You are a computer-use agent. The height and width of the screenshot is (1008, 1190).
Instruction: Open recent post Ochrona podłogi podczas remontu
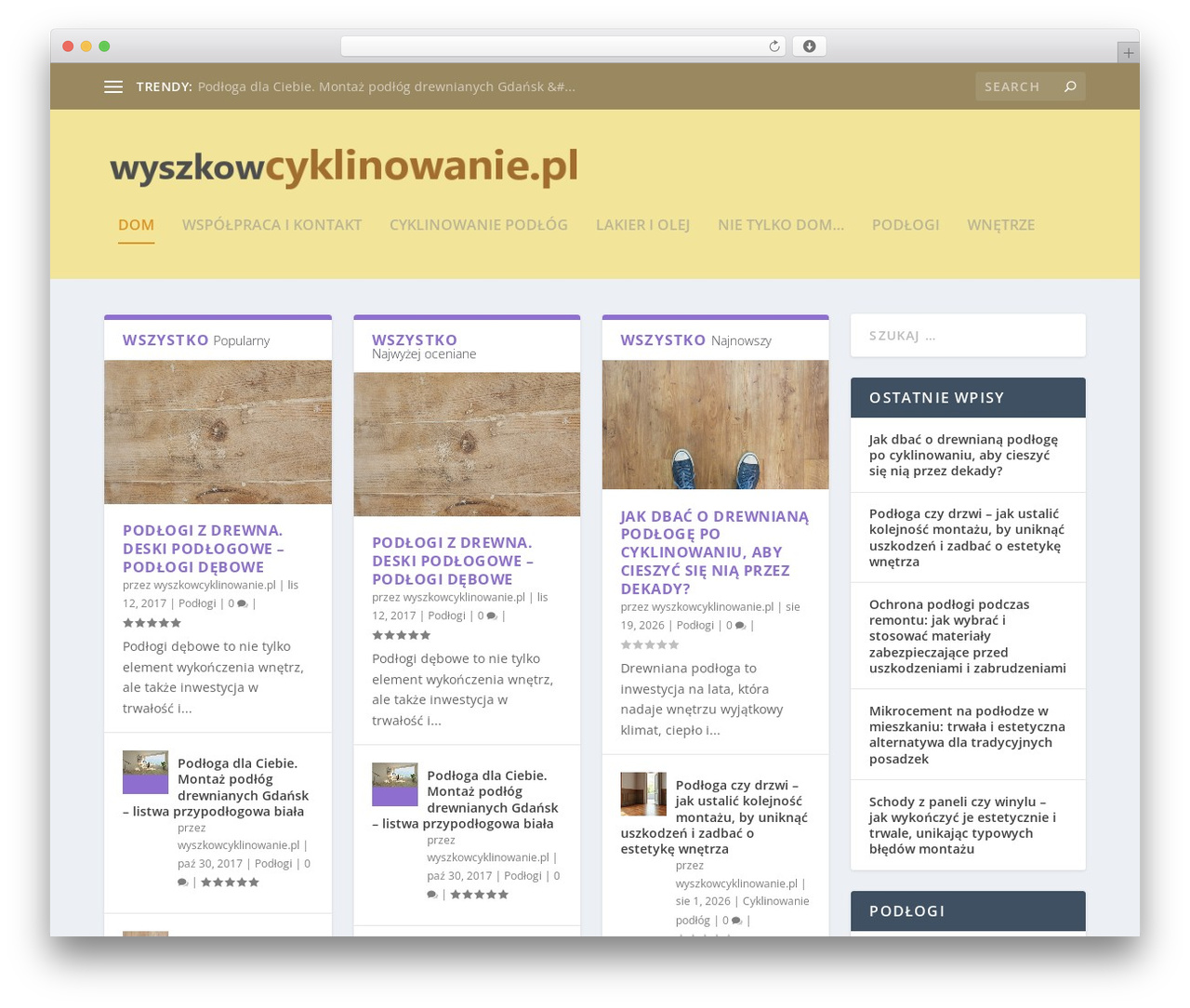pos(968,636)
